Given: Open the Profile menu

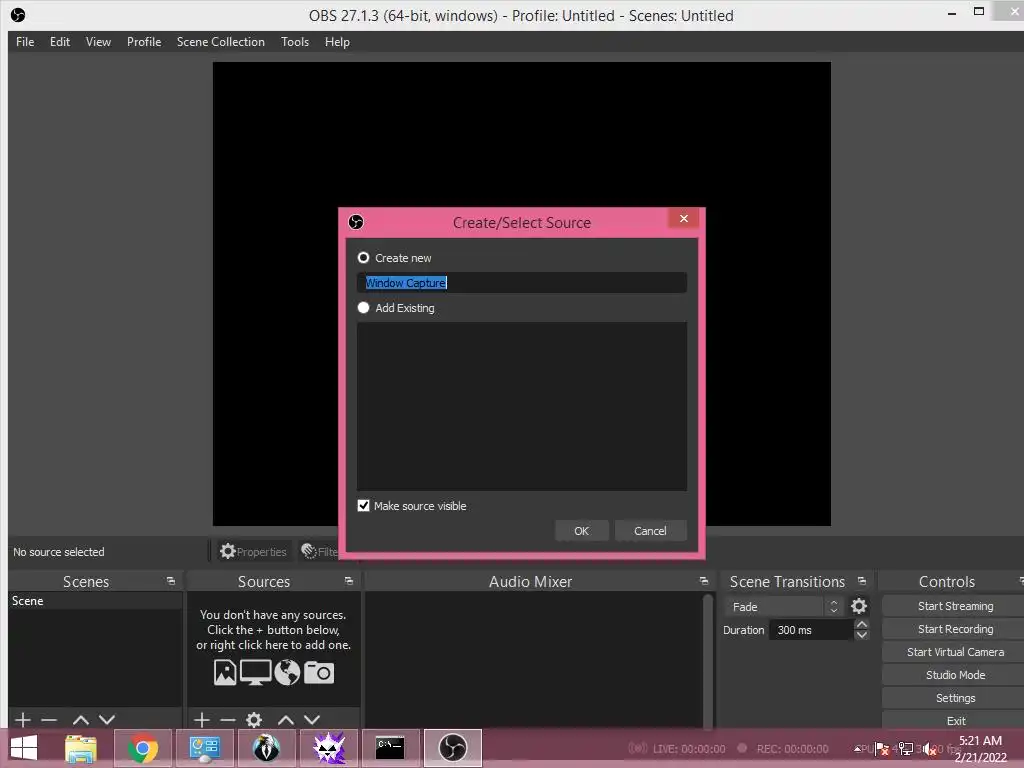Looking at the screenshot, I should [x=144, y=42].
